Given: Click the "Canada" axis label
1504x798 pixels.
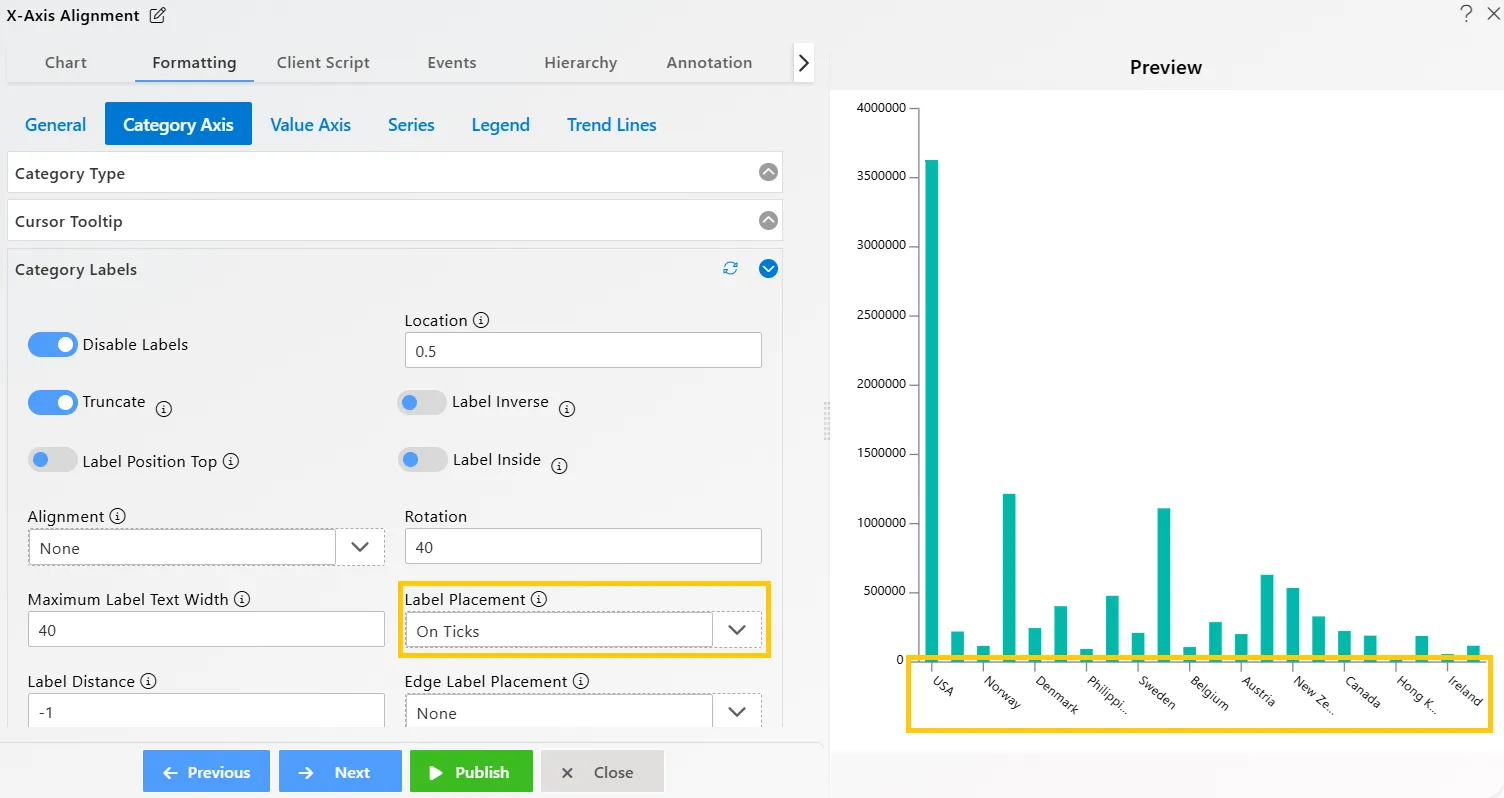Looking at the screenshot, I should pos(1363,692).
